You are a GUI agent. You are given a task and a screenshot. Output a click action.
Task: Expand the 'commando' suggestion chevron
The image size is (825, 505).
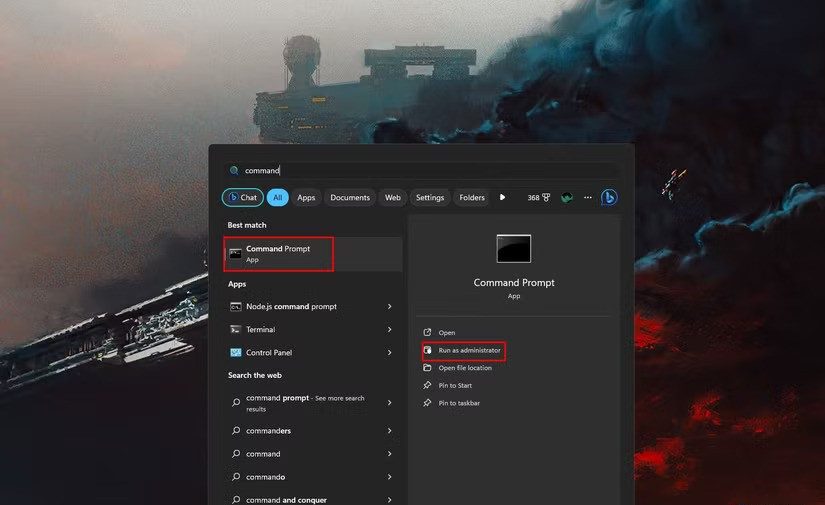click(x=389, y=477)
